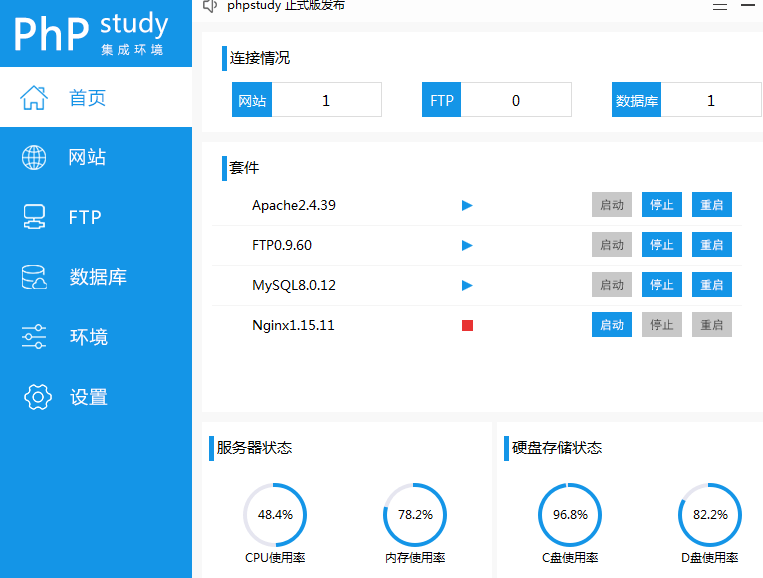Click CPU使用率 48.4% gauge

[275, 515]
